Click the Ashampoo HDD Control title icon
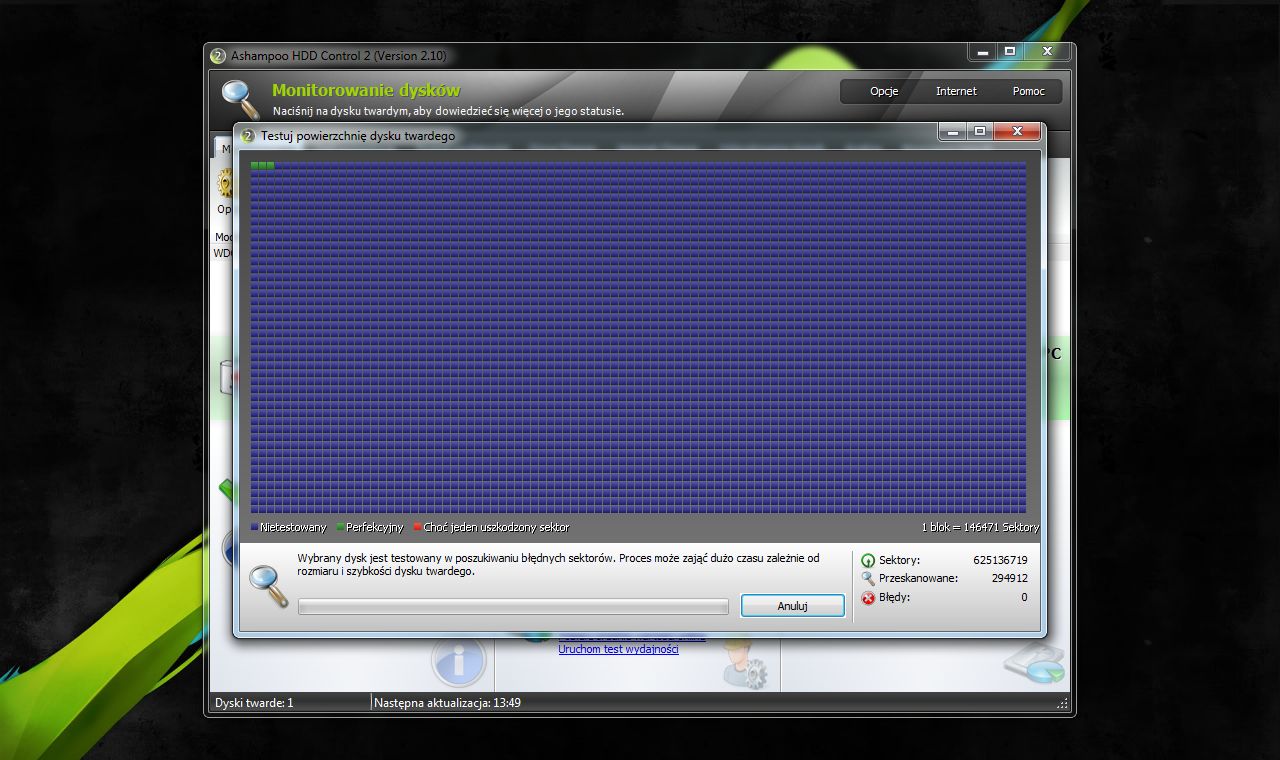This screenshot has width=1280, height=760. tap(218, 56)
